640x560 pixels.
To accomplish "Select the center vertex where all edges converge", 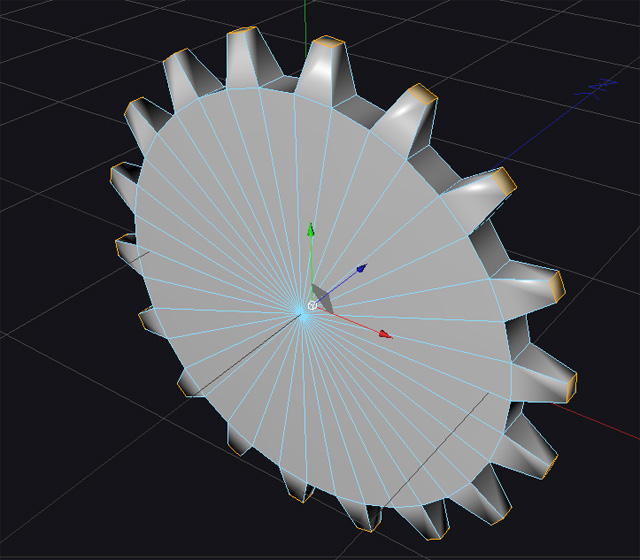I will [302, 314].
